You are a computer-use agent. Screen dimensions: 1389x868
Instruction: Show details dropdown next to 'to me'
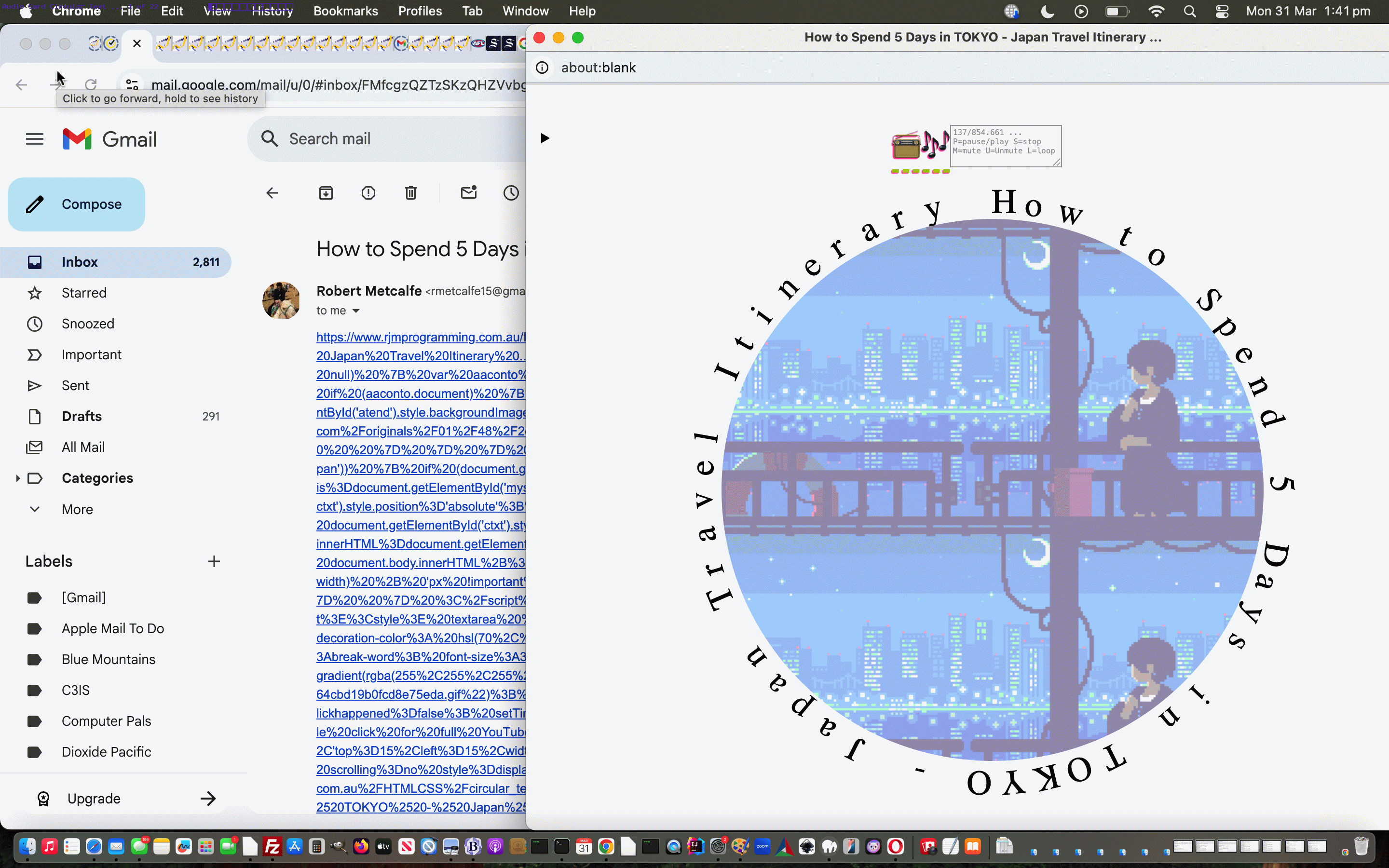(x=356, y=311)
